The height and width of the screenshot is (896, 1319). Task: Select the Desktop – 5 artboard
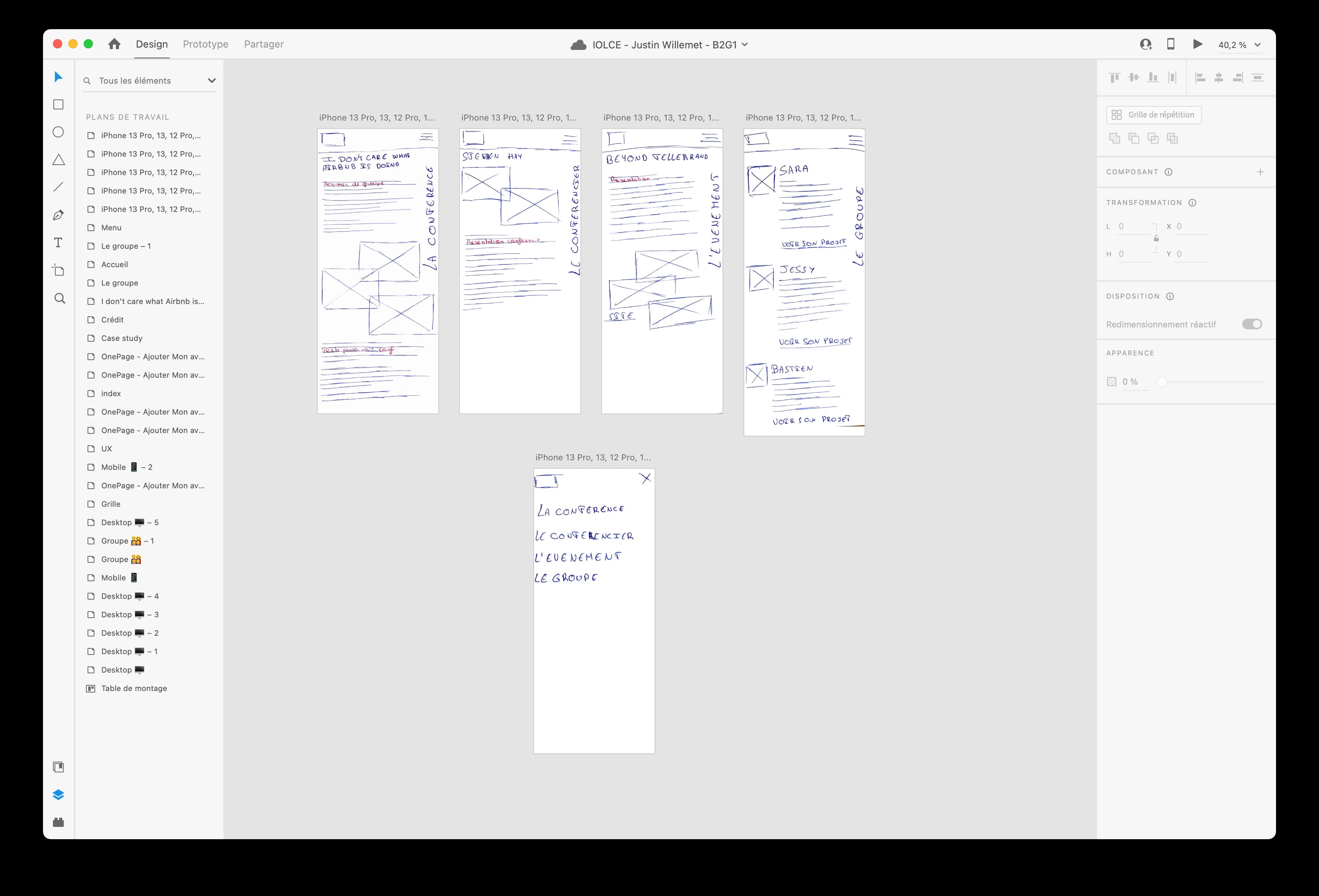149,522
